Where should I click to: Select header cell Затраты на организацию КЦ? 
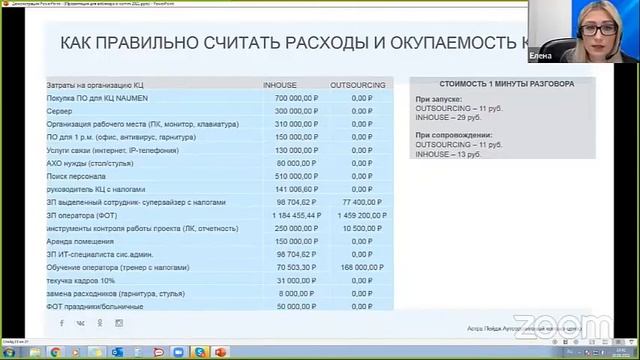tap(95, 85)
